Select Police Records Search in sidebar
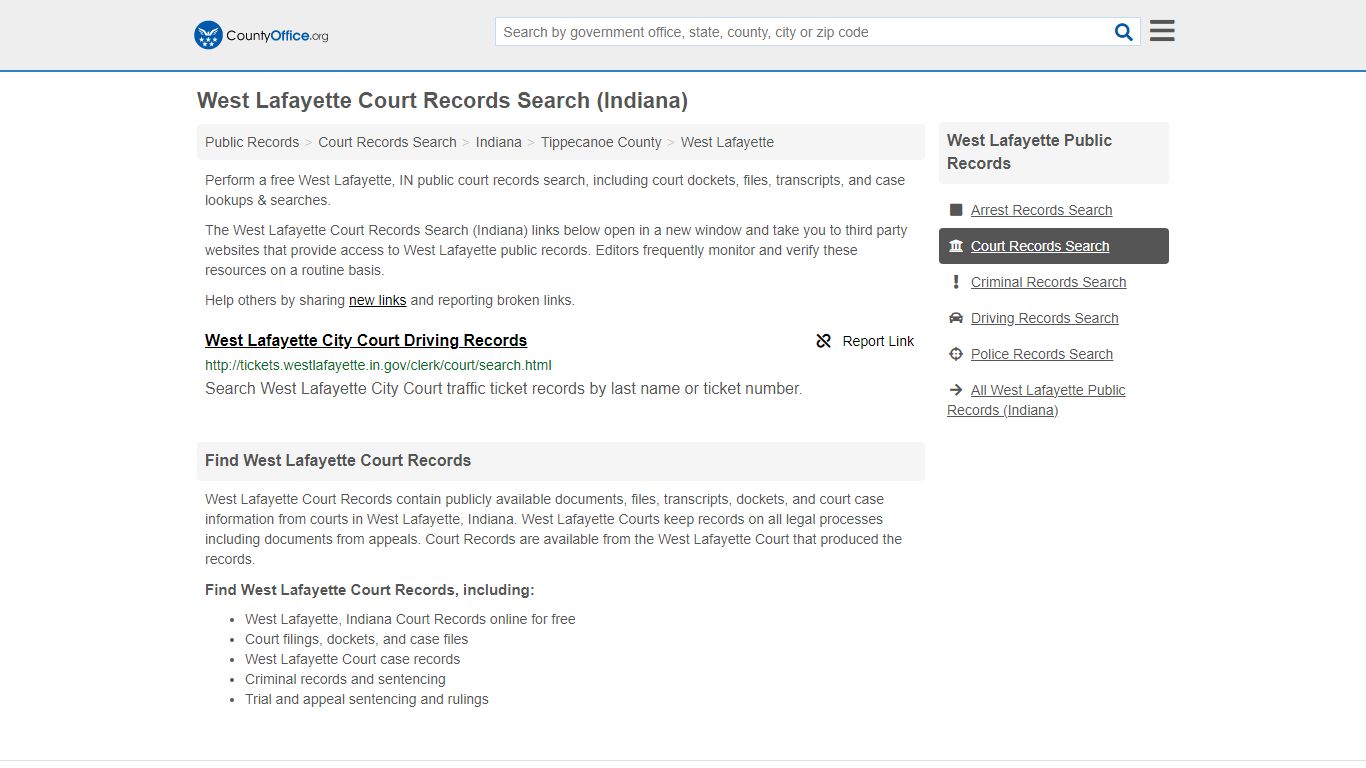The width and height of the screenshot is (1366, 768). 1042,354
